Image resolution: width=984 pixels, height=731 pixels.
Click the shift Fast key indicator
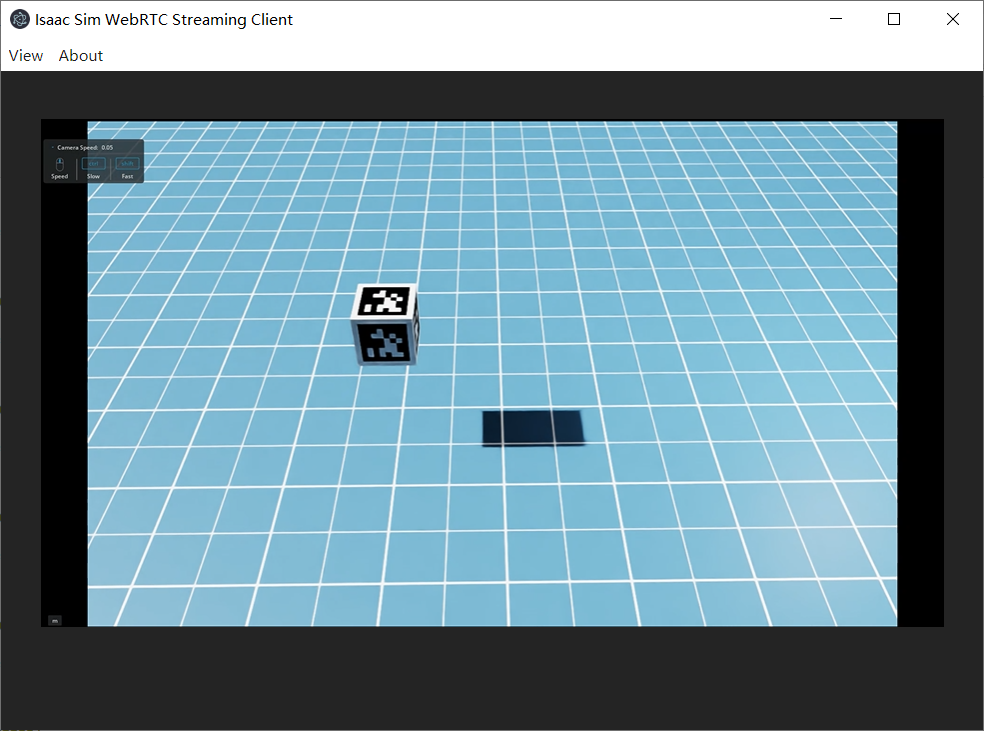click(x=127, y=164)
